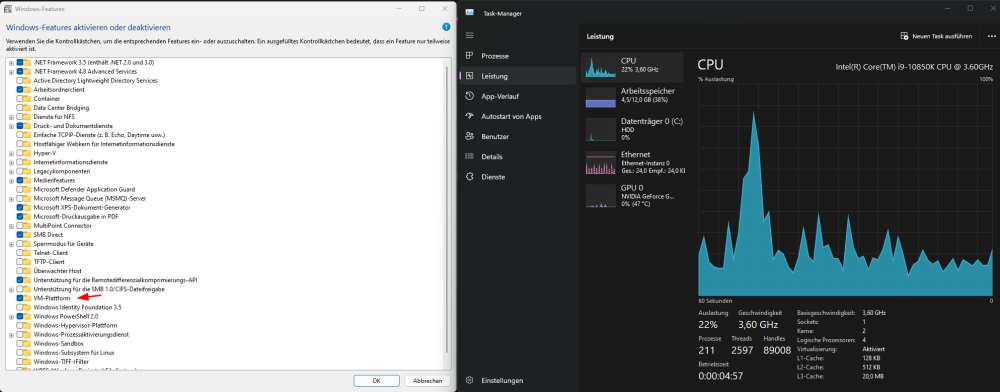Click the Autostart von Apps gauge icon
Image resolution: width=1000 pixels, height=392 pixels.
(470, 117)
